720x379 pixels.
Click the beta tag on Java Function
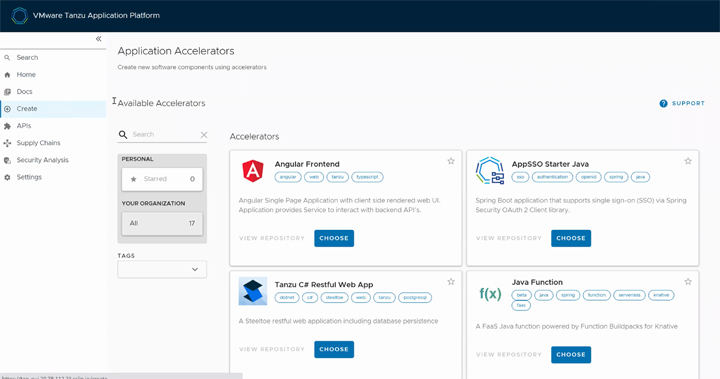pos(522,295)
